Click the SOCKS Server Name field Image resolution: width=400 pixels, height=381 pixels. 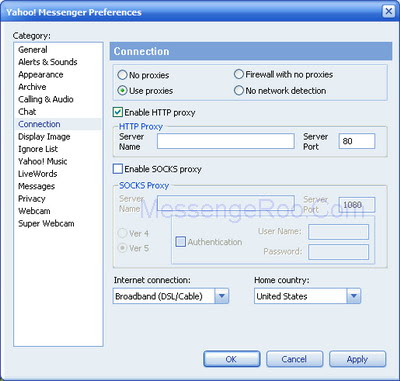tap(226, 204)
